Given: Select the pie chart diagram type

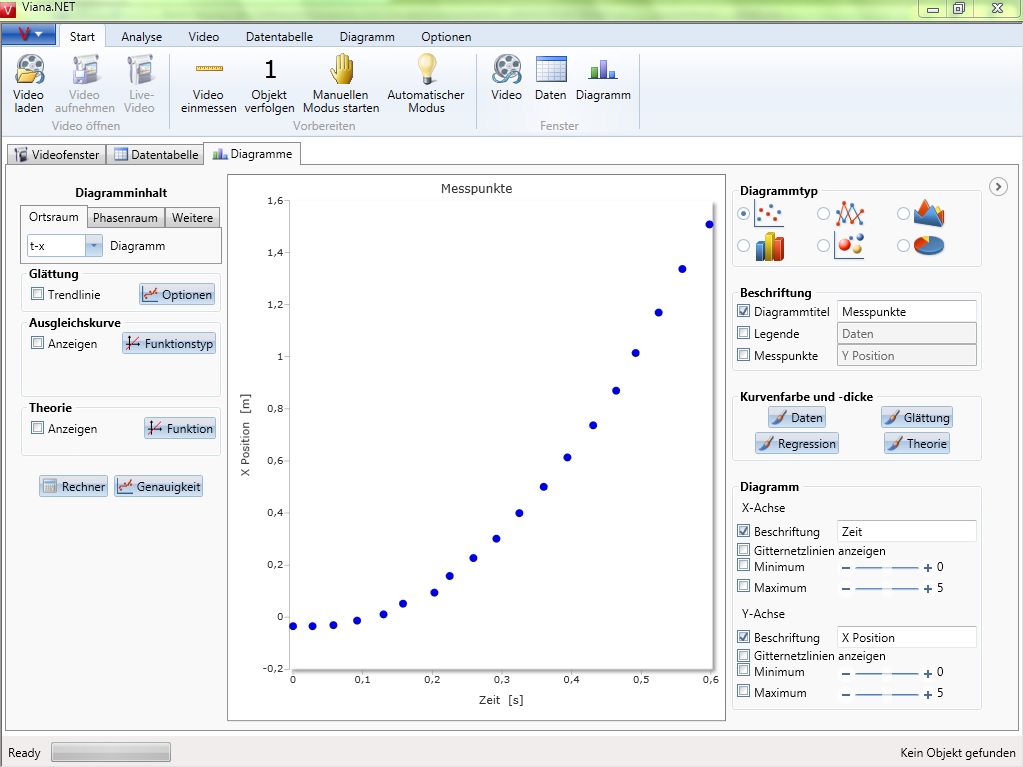Looking at the screenshot, I should [x=927, y=245].
